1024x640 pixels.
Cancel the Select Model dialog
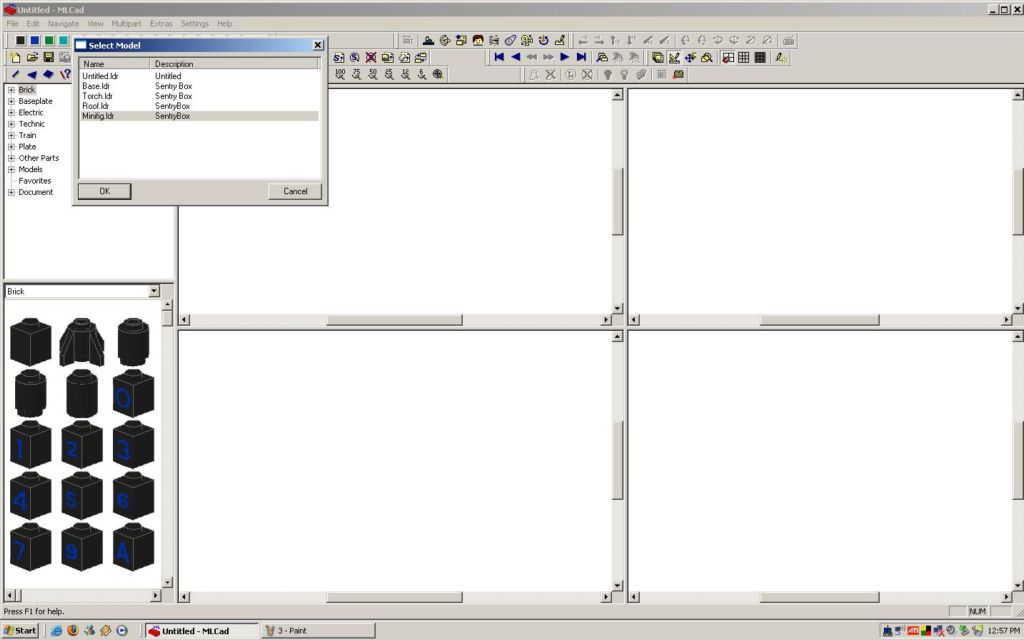(x=295, y=191)
